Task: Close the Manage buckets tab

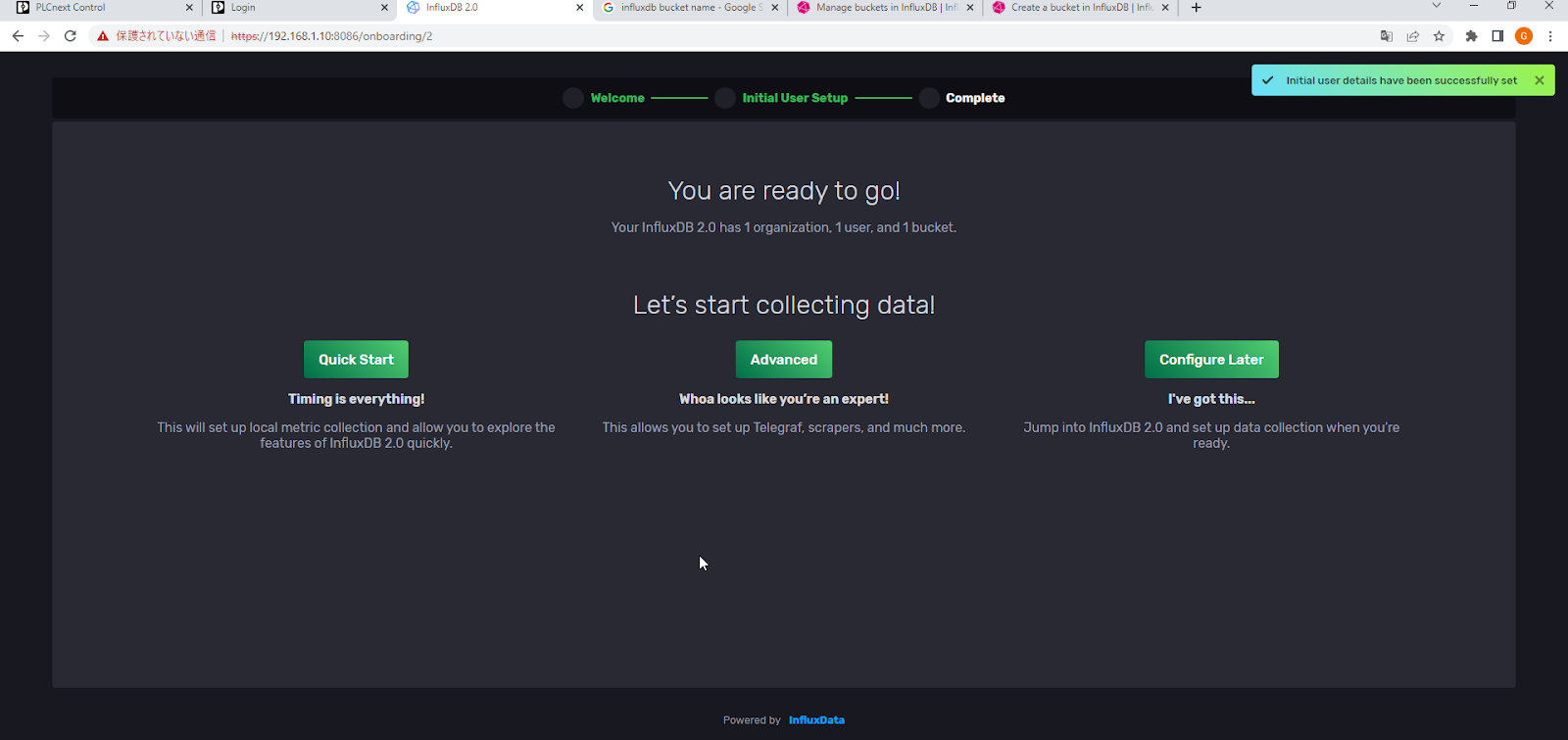Action: 969,8
